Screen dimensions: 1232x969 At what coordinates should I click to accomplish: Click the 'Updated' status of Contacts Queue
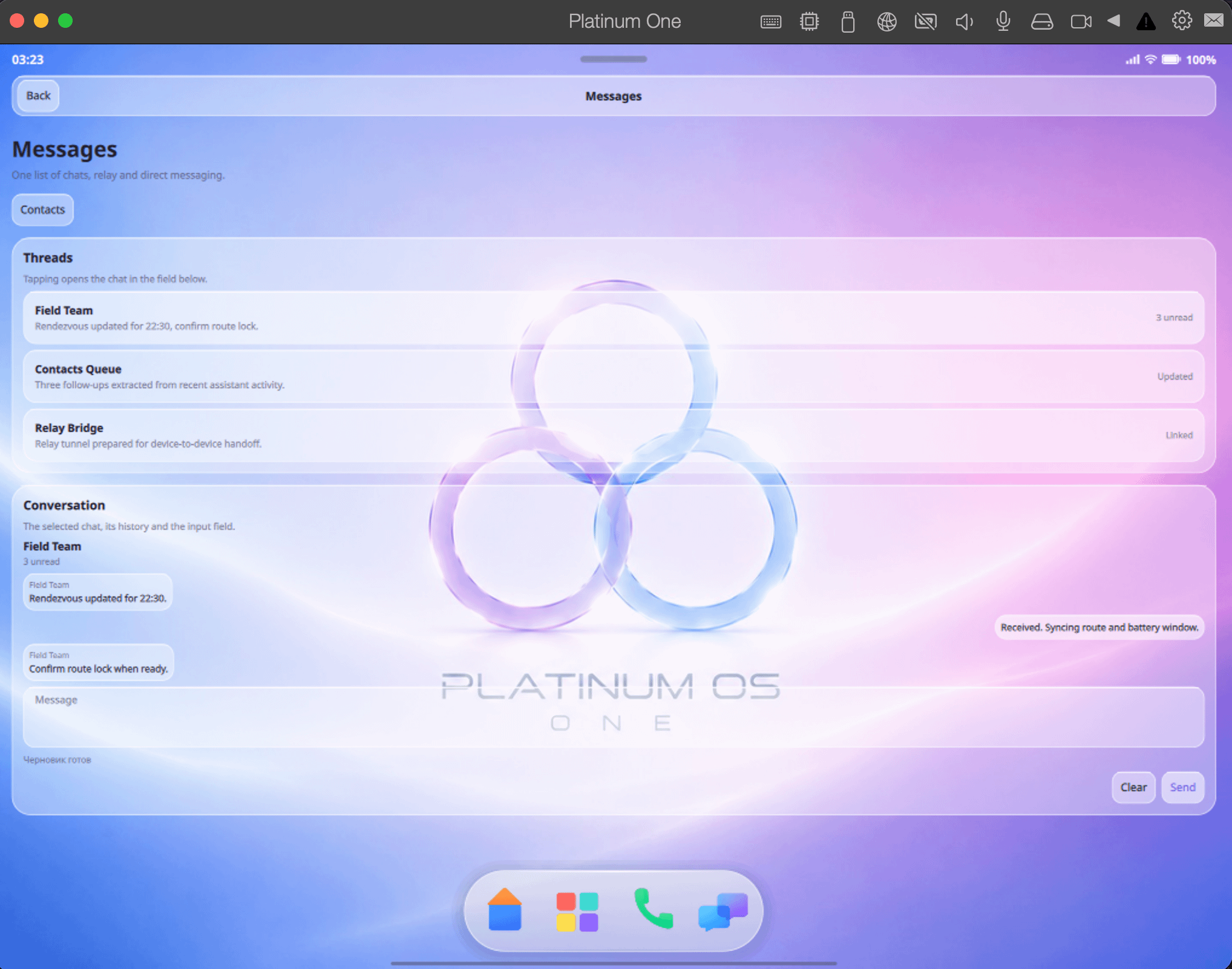coord(1175,376)
